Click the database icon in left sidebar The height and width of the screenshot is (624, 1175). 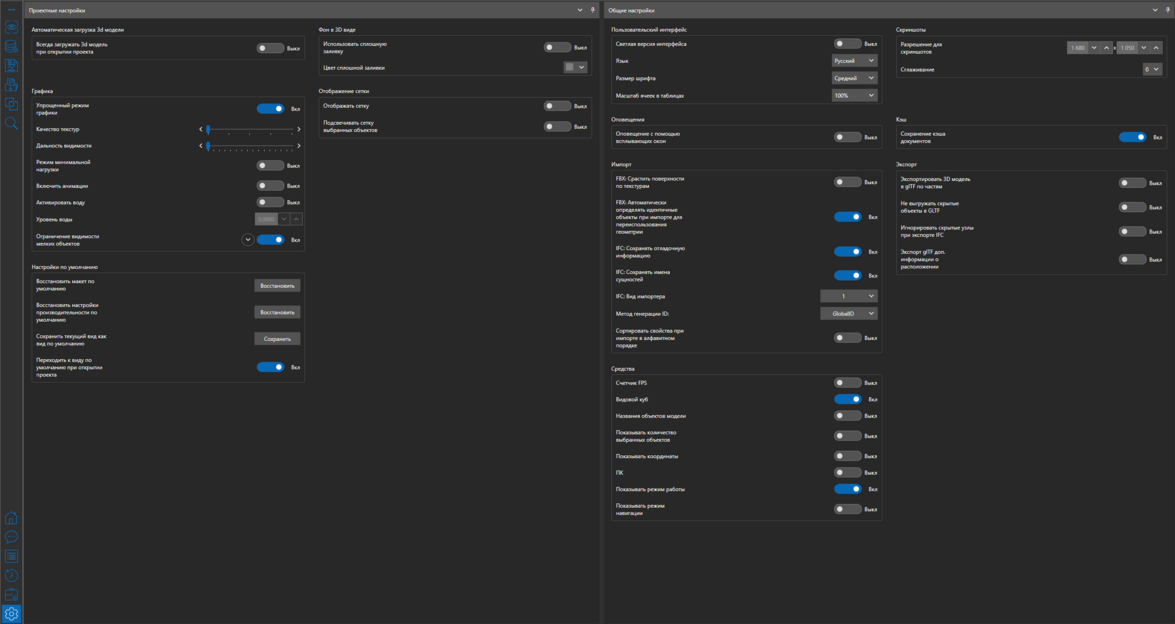coord(11,47)
